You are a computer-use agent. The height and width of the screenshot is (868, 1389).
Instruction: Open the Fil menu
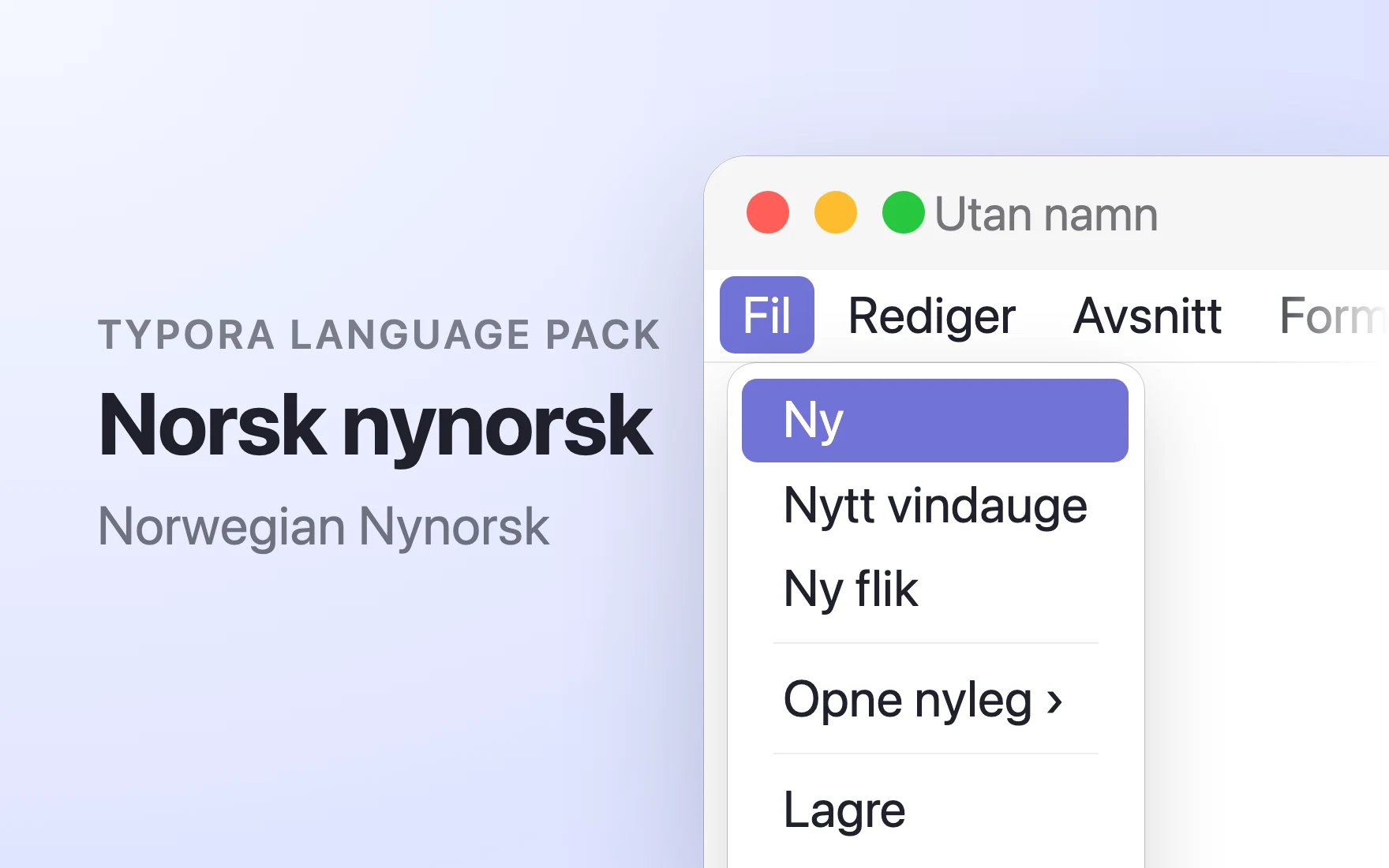(766, 315)
